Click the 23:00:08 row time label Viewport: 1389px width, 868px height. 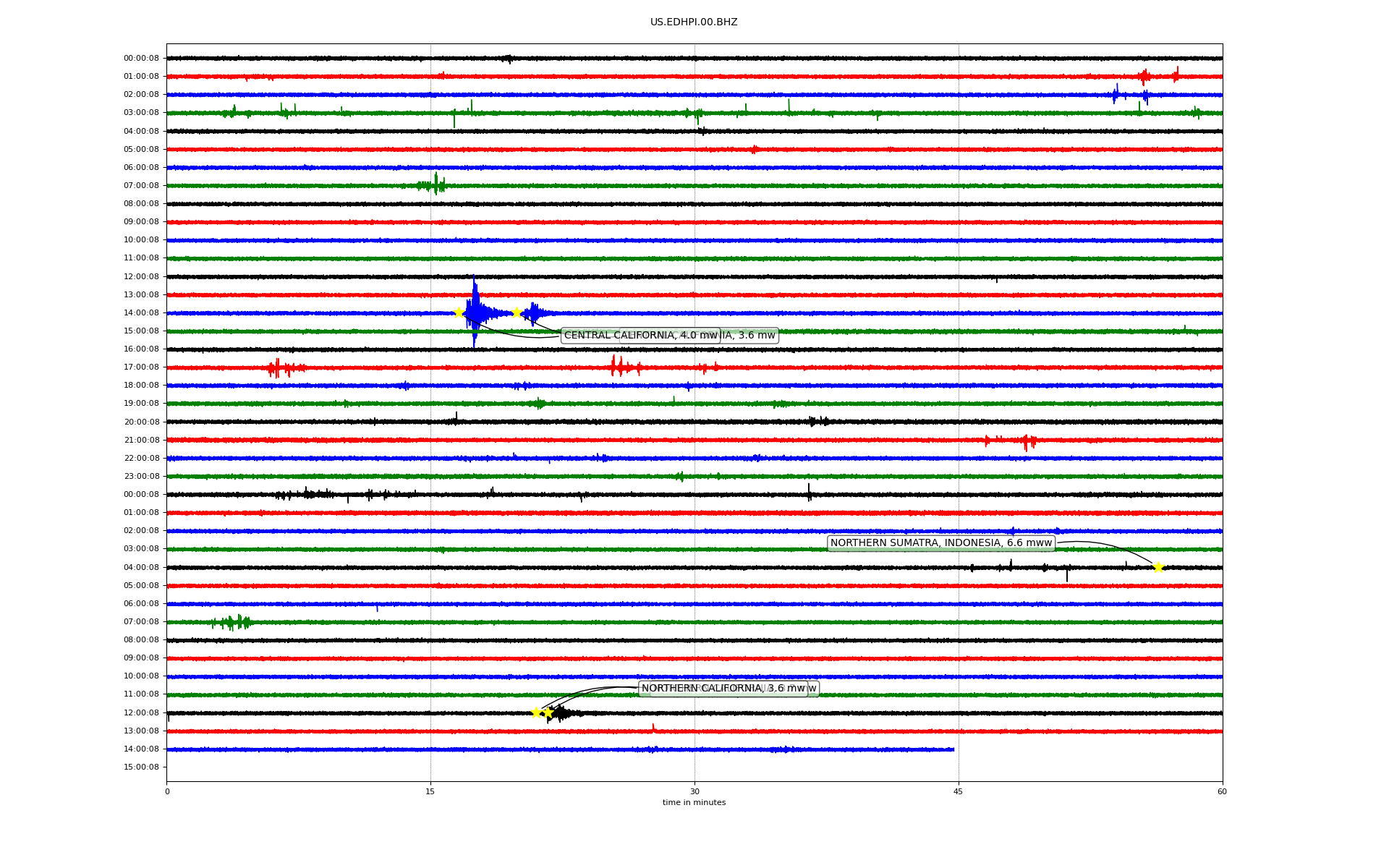click(141, 476)
